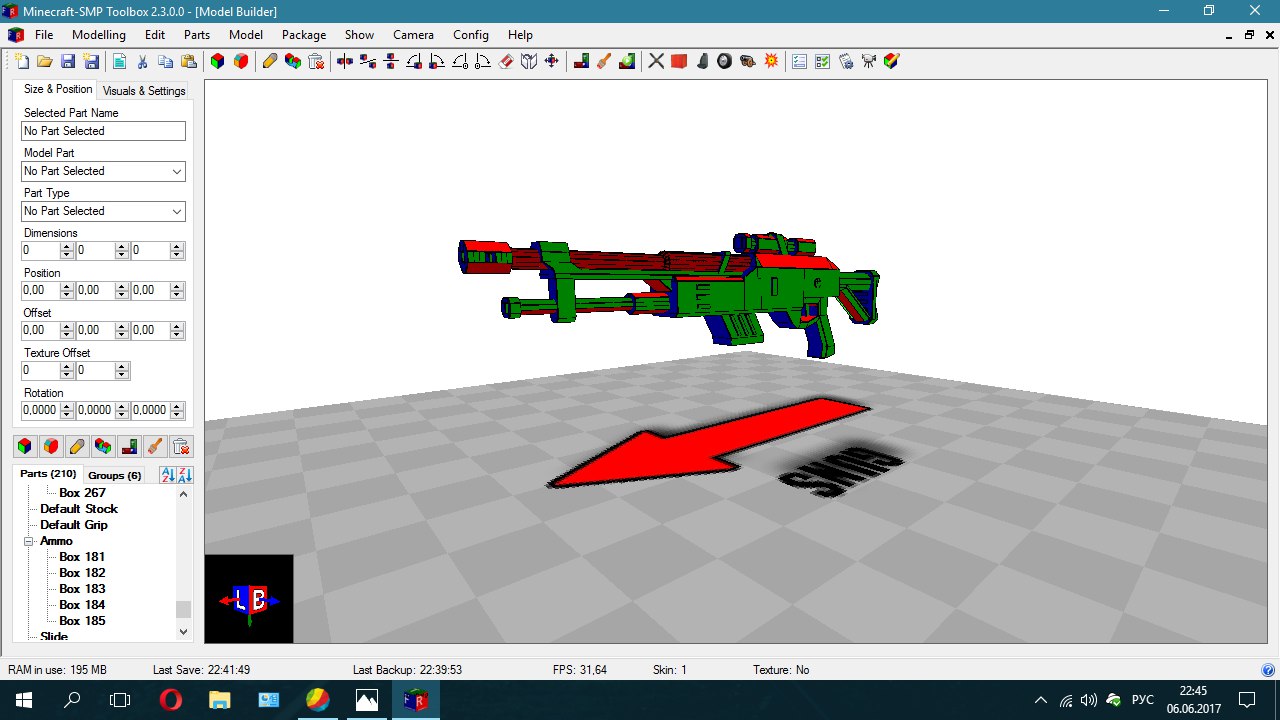Click the Selected Part Name field
Screen dimensions: 1280x720
[x=104, y=131]
